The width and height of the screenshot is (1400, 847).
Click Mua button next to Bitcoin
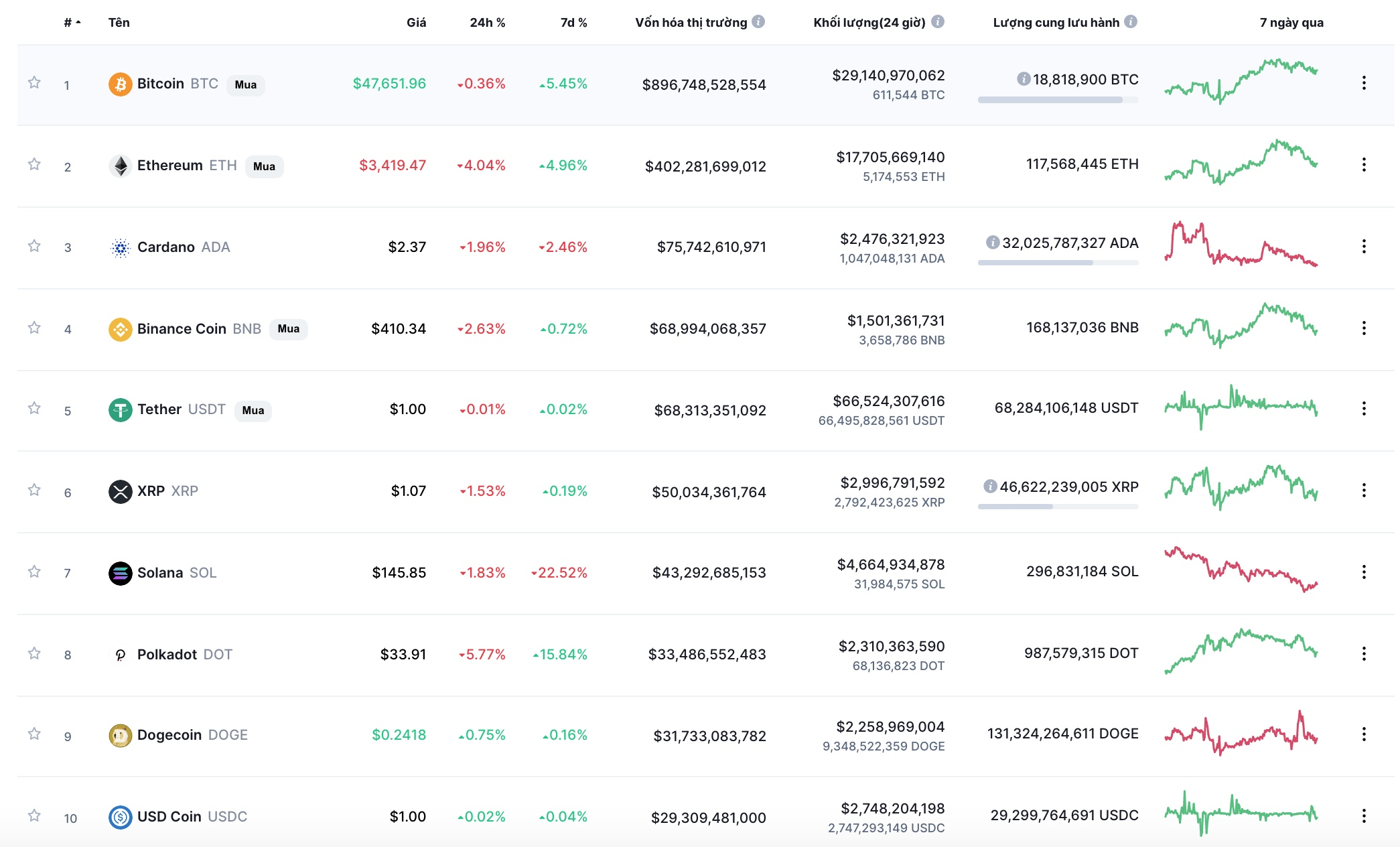tap(246, 84)
